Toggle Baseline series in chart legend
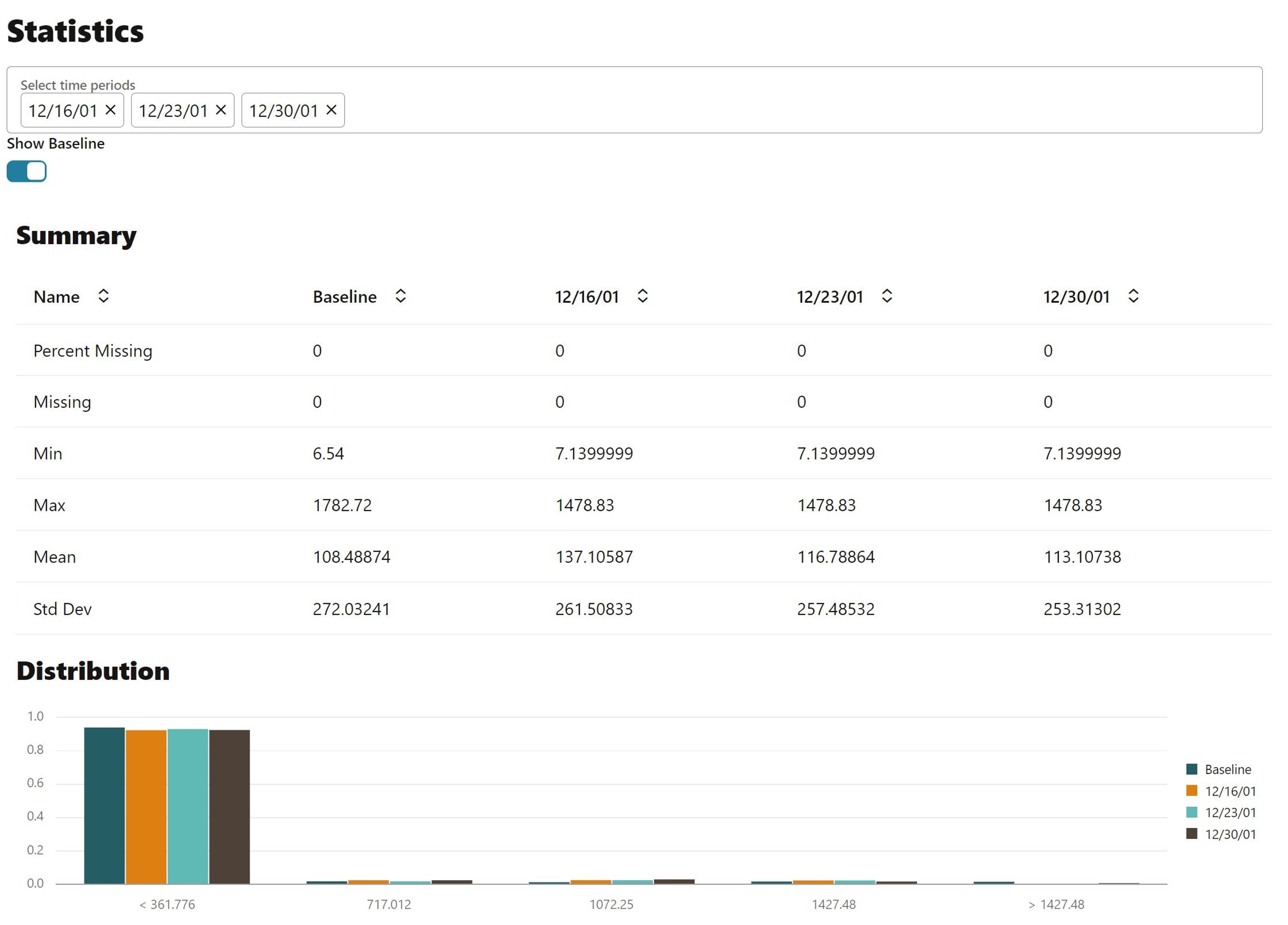Screen dimensions: 1288x925 [x=1227, y=769]
